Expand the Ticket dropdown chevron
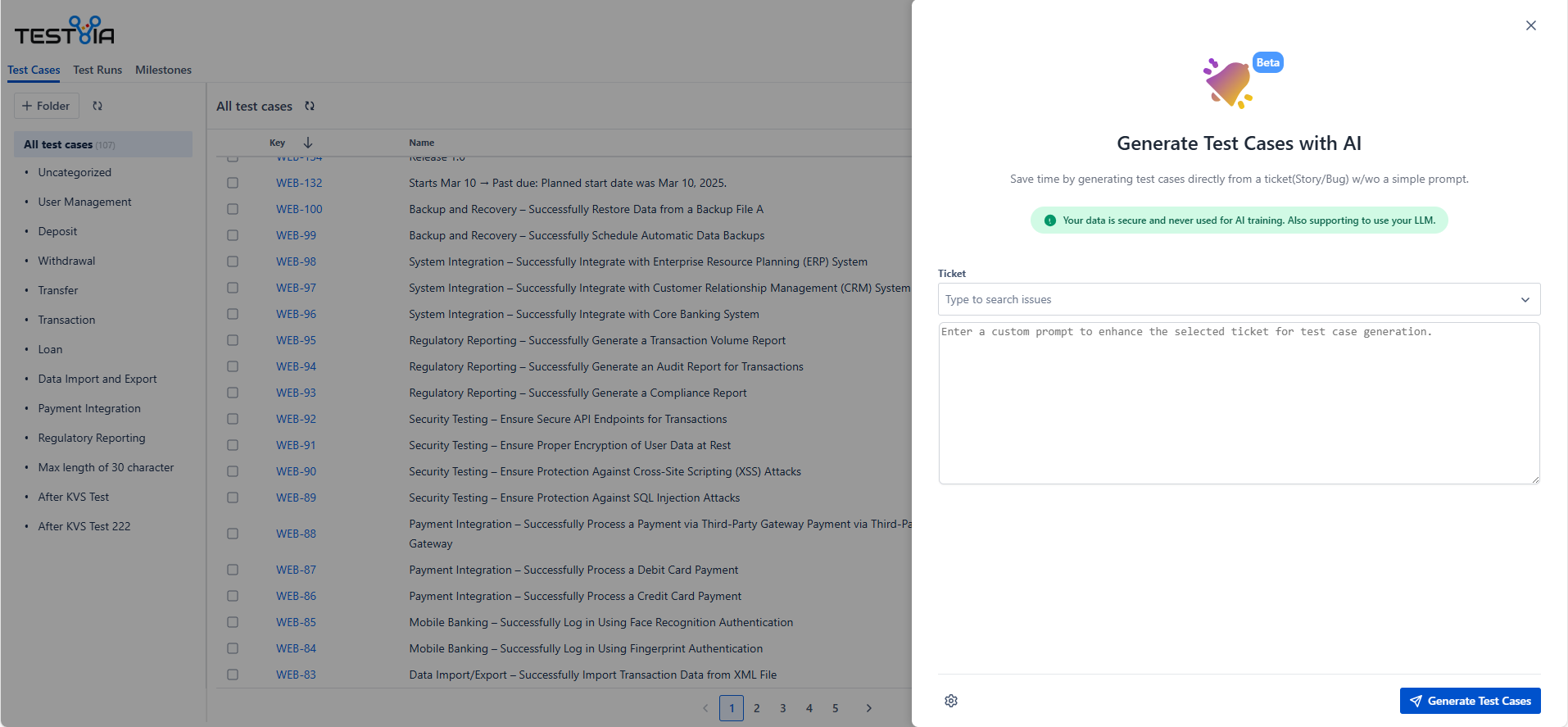Screen dimensions: 1568x727 [x=1525, y=299]
